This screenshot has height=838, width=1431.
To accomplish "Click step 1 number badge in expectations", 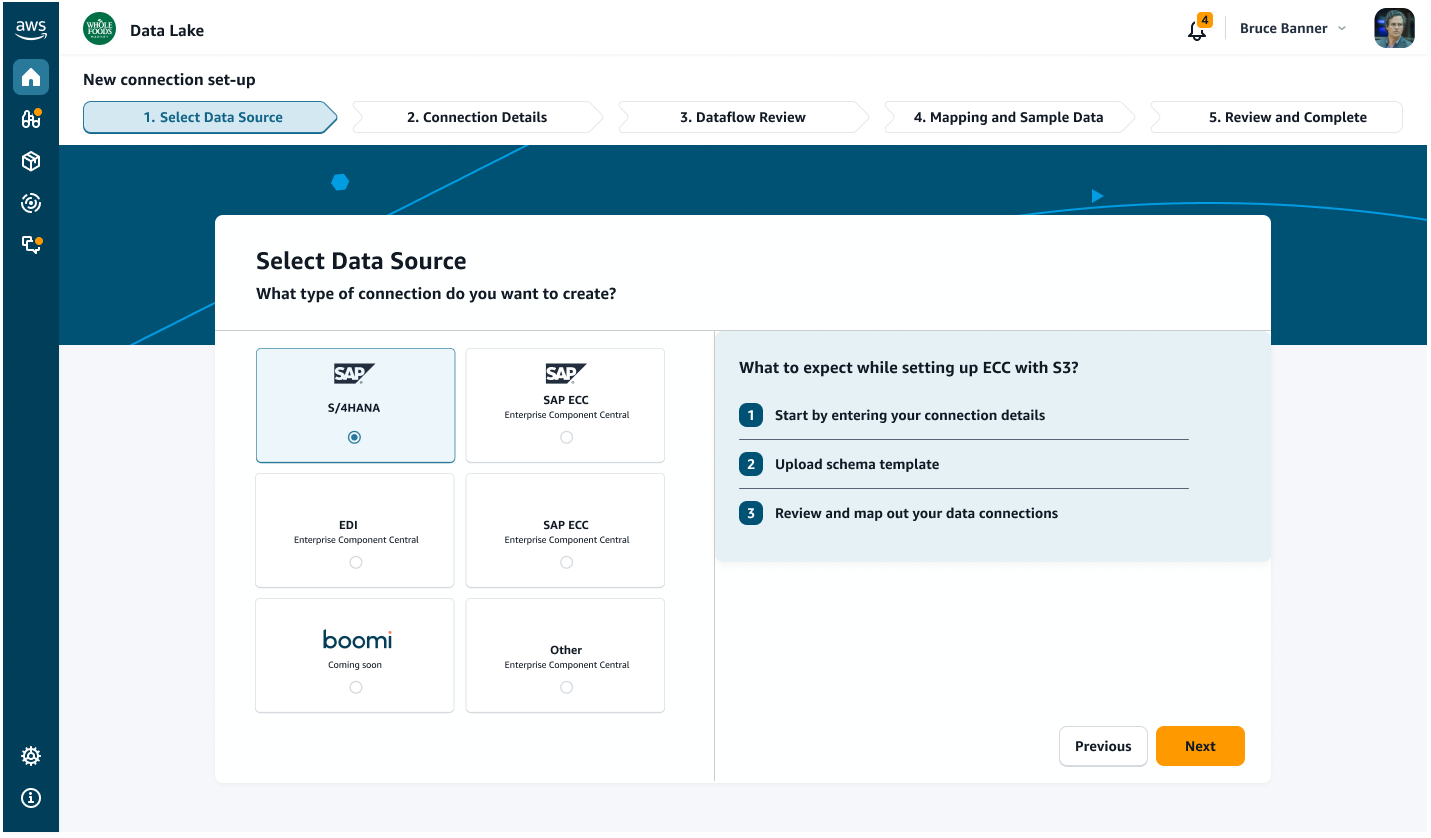I will coord(750,415).
